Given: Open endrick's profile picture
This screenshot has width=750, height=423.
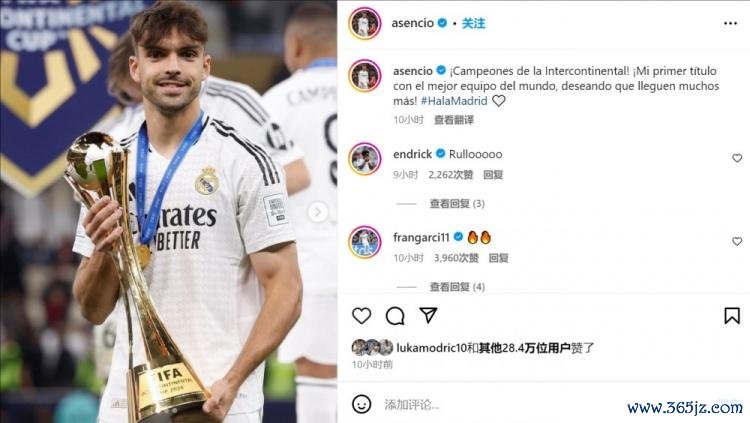Looking at the screenshot, I should coord(365,159).
